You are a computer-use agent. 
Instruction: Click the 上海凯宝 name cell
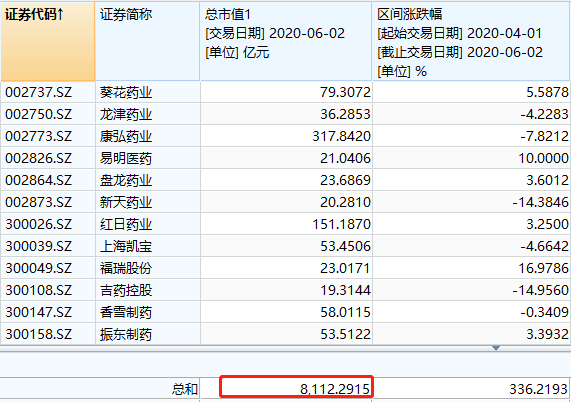point(147,246)
